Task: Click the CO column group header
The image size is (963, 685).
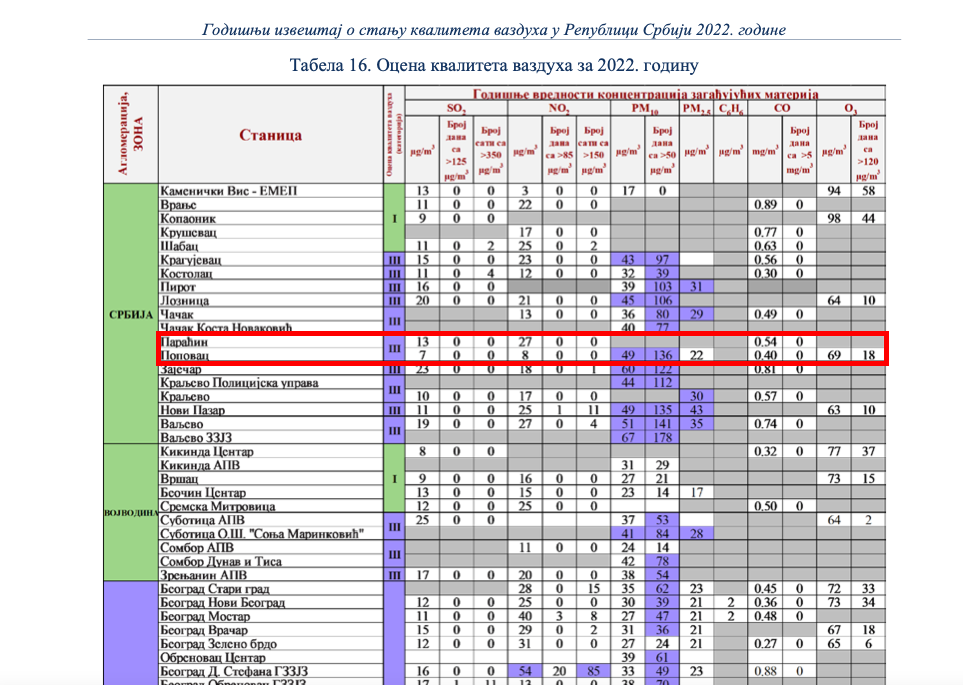Action: coord(782,108)
